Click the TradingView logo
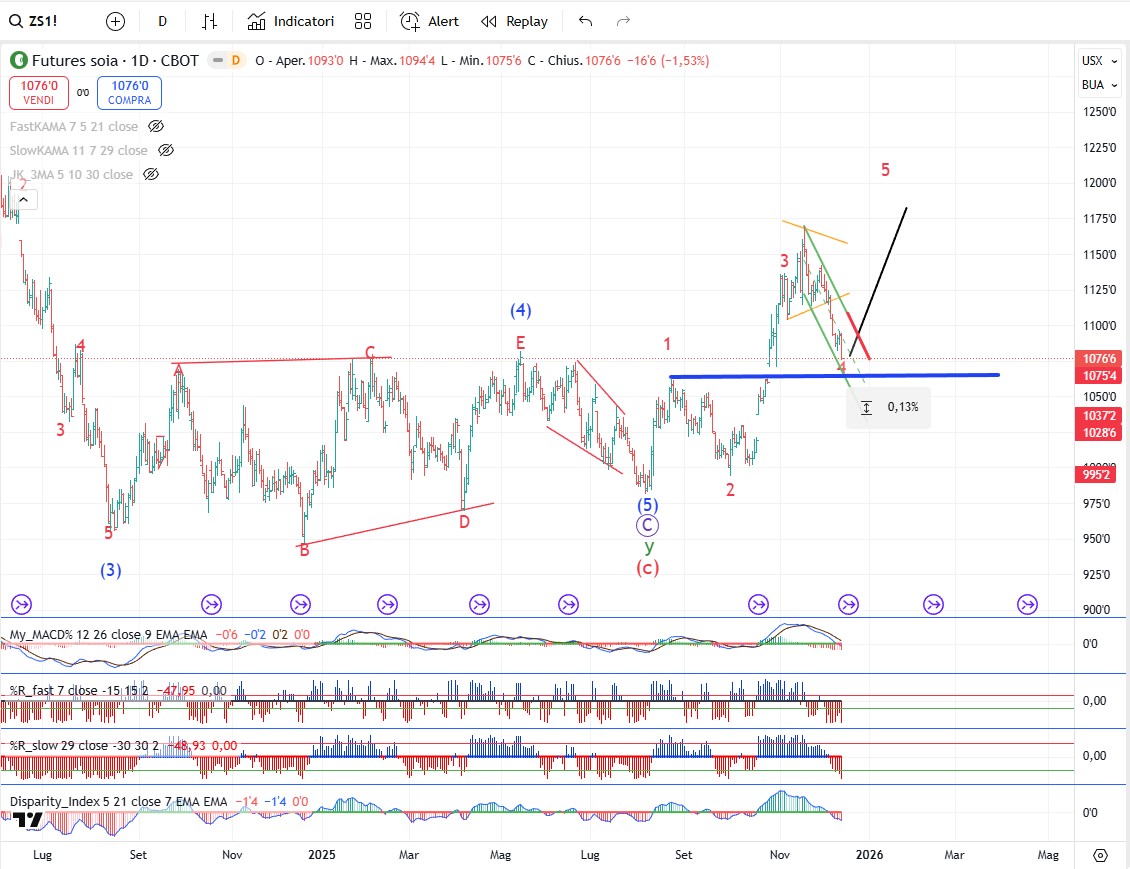This screenshot has height=869, width=1130. coord(27,820)
